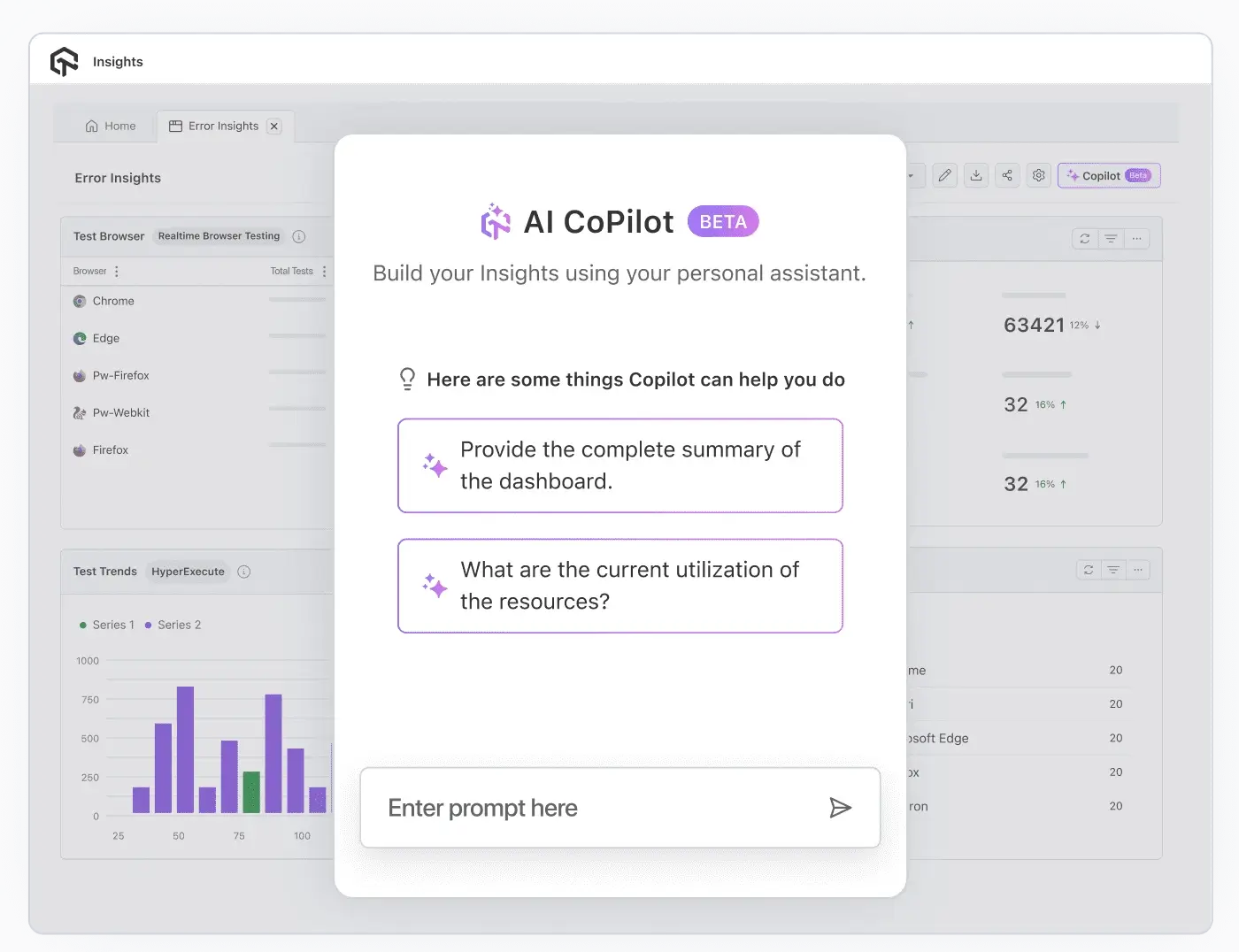Switch to the Home tab
Image resolution: width=1239 pixels, height=952 pixels.
pos(112,126)
